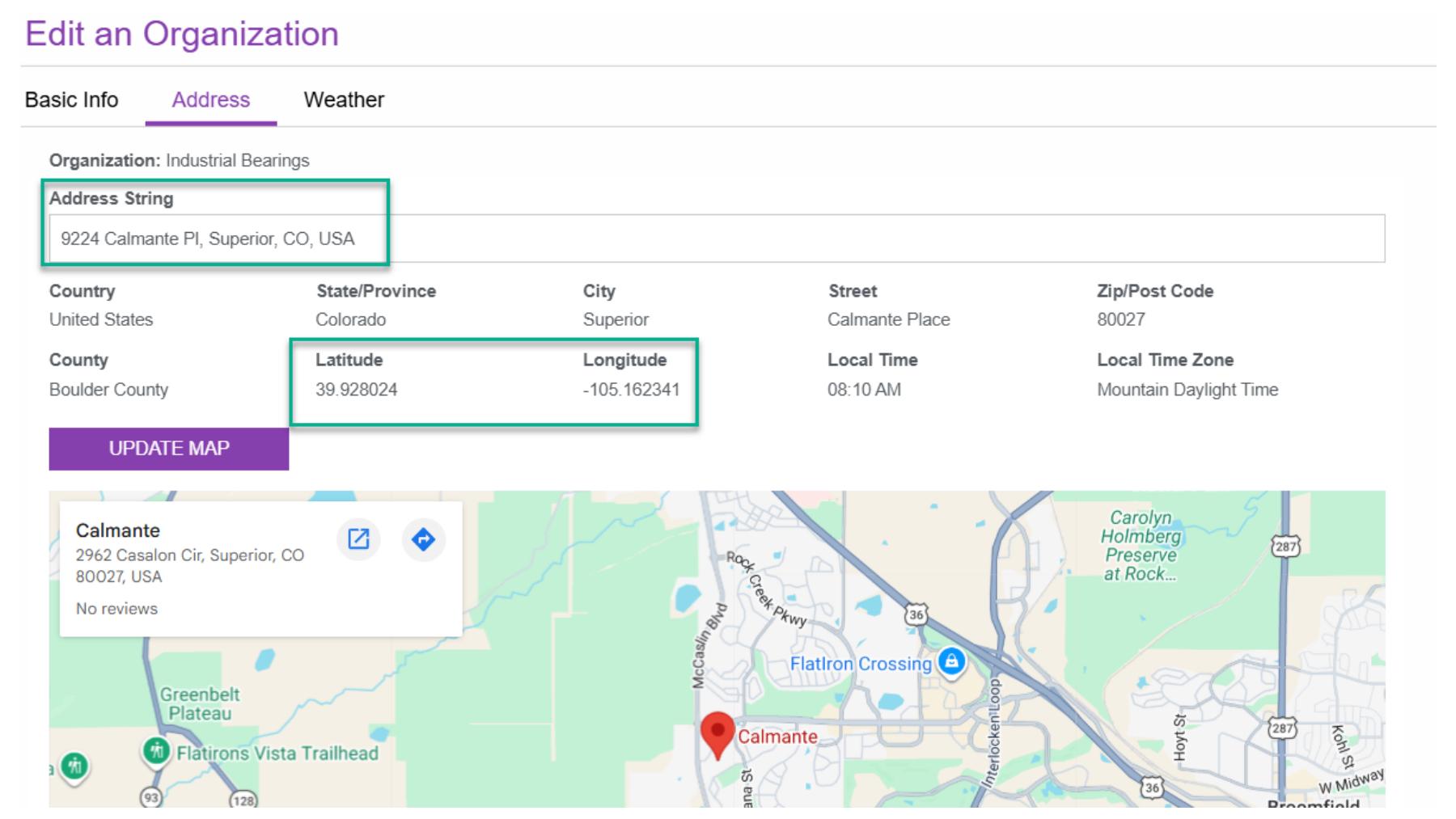Click the FlatIron Crossing shopping marker
This screenshot has height=819, width=1456.
click(951, 662)
